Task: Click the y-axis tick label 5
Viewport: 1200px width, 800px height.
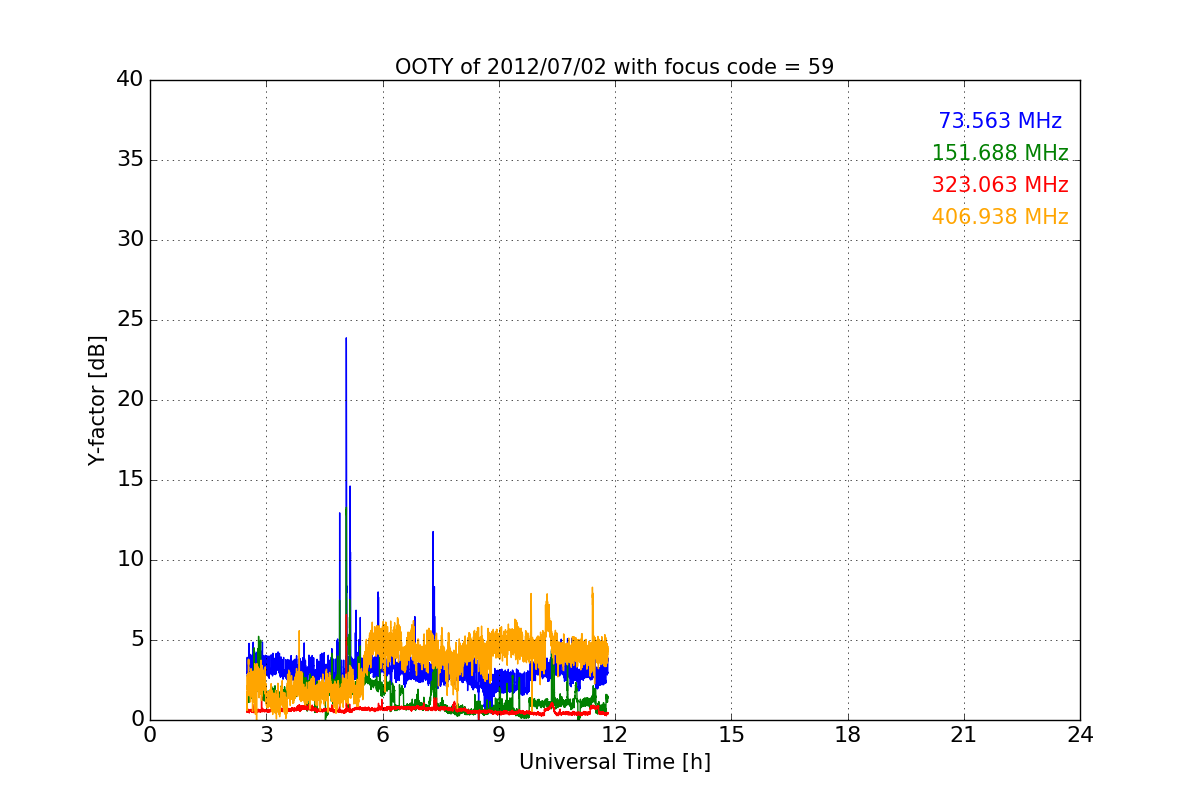Action: [137, 640]
